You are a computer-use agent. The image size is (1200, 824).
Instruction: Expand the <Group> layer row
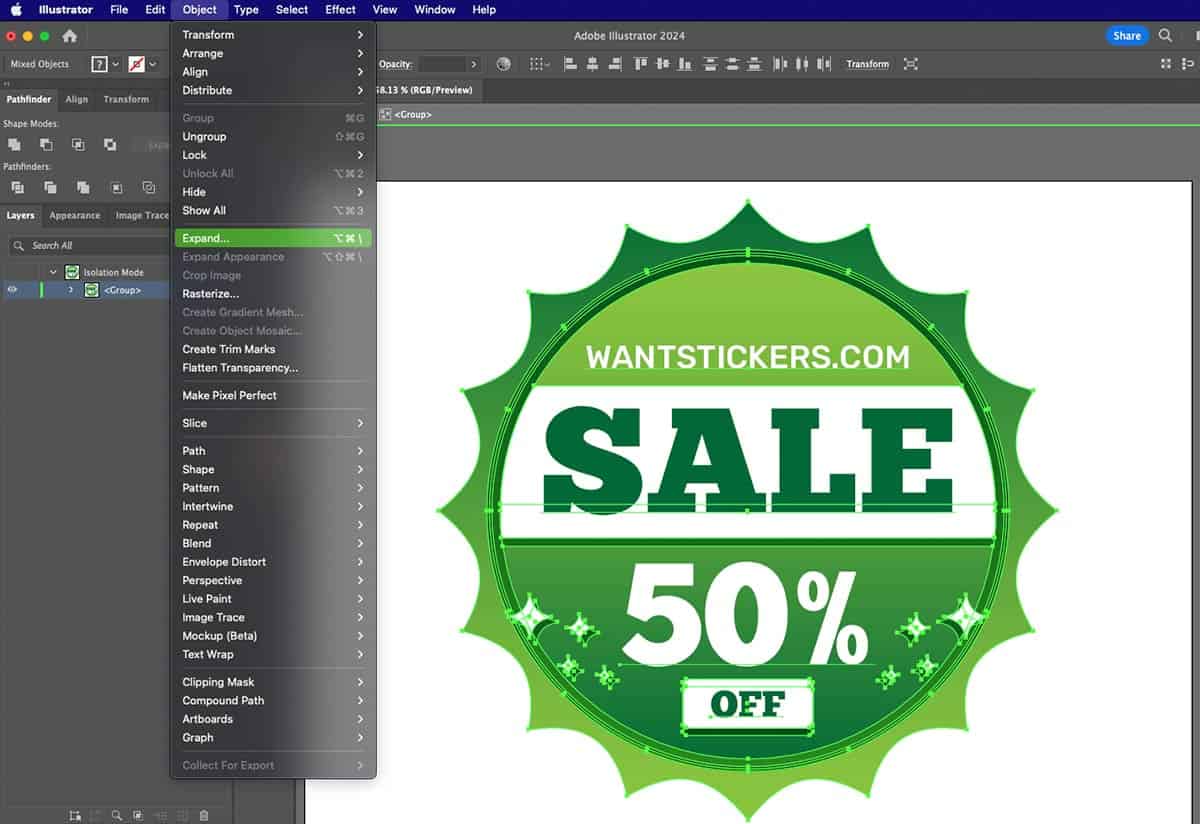[71, 290]
